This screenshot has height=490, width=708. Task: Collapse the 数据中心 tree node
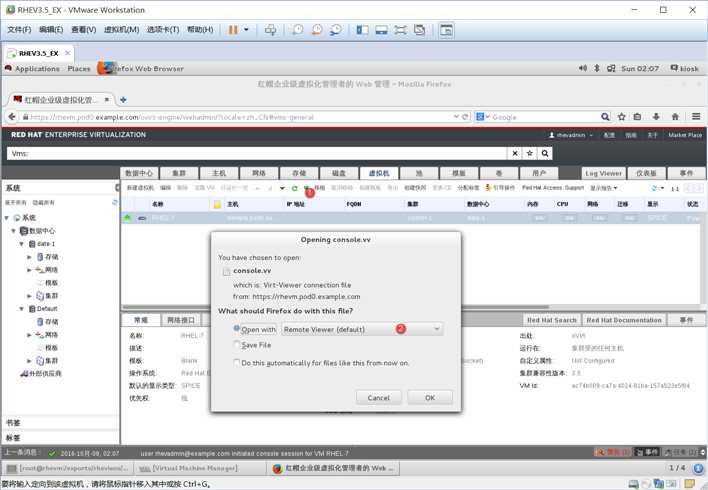14,231
